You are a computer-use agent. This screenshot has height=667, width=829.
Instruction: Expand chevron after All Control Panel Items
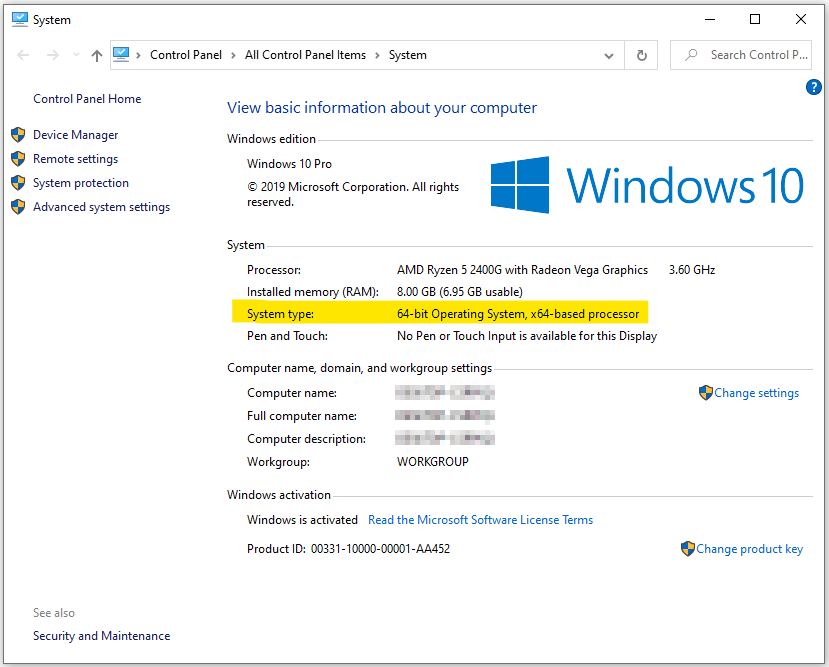click(377, 55)
